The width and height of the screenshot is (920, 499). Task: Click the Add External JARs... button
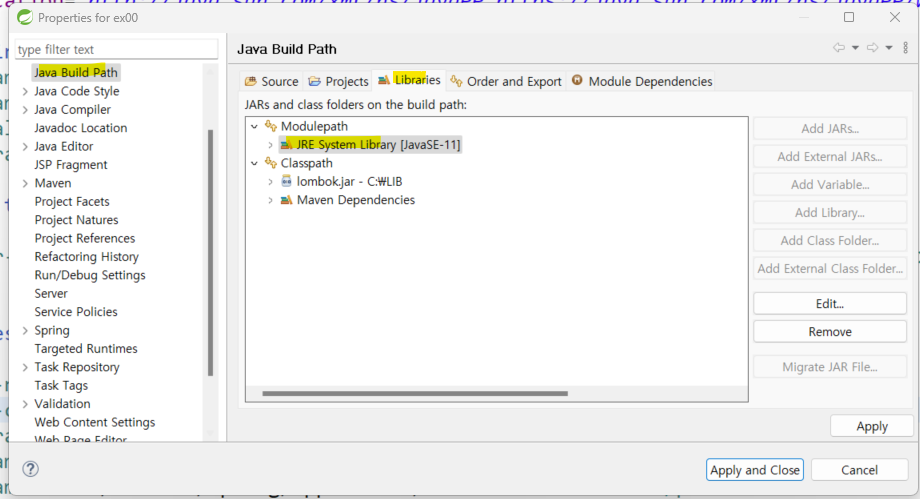point(830,156)
